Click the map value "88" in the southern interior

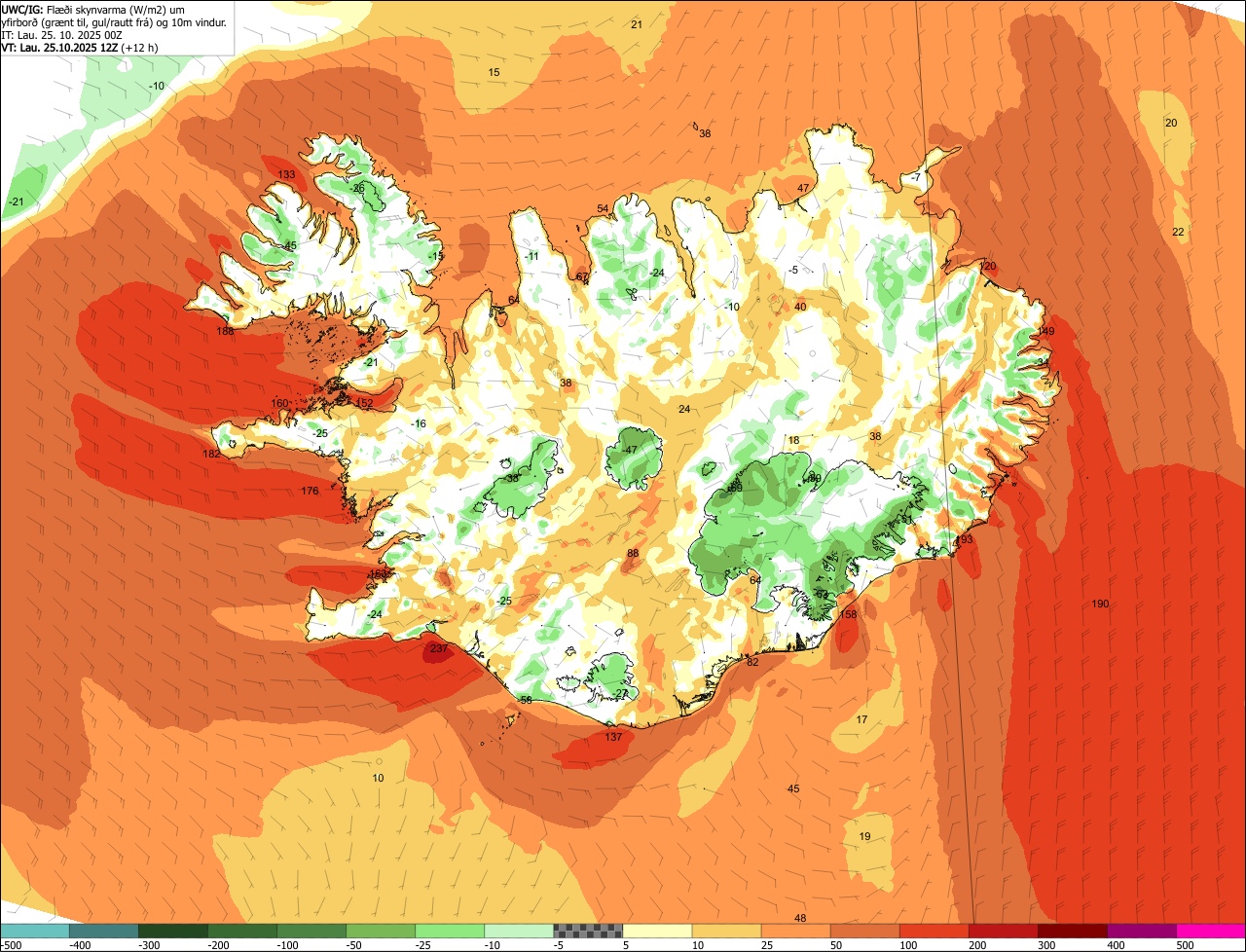pyautogui.click(x=633, y=553)
